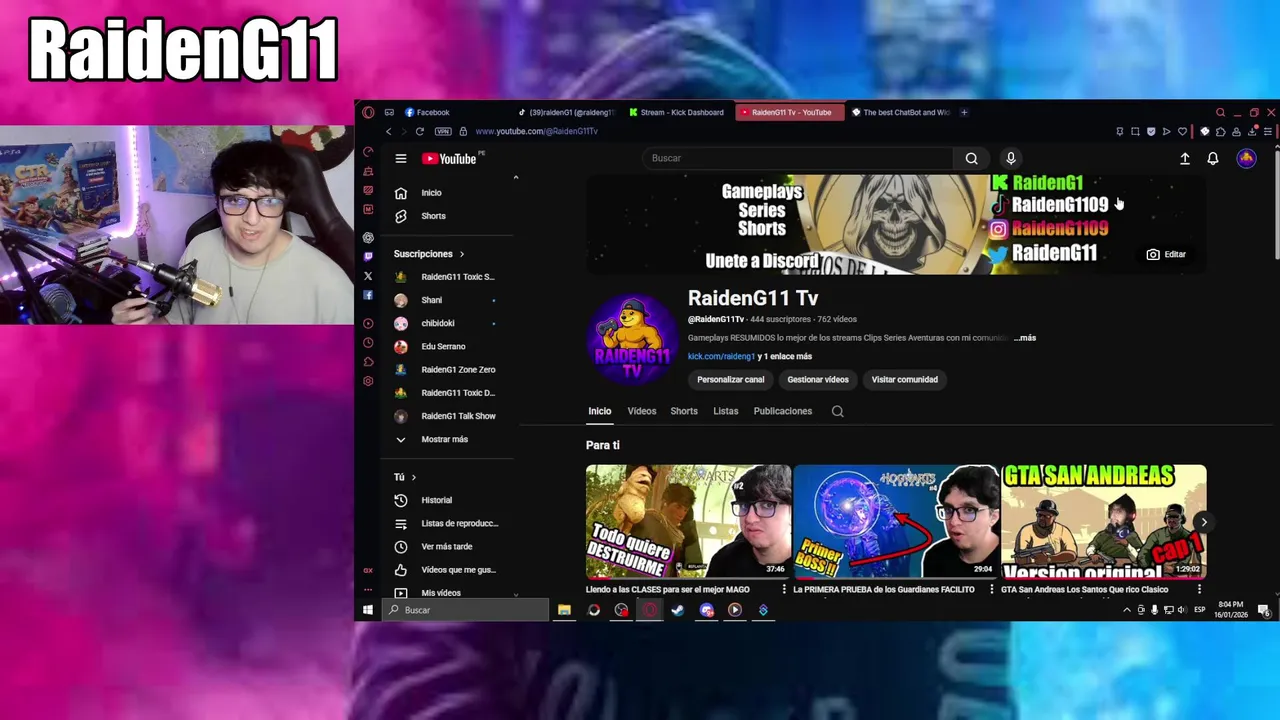Show hidden system tray icons chevron
1280x720 pixels.
[x=1126, y=610]
